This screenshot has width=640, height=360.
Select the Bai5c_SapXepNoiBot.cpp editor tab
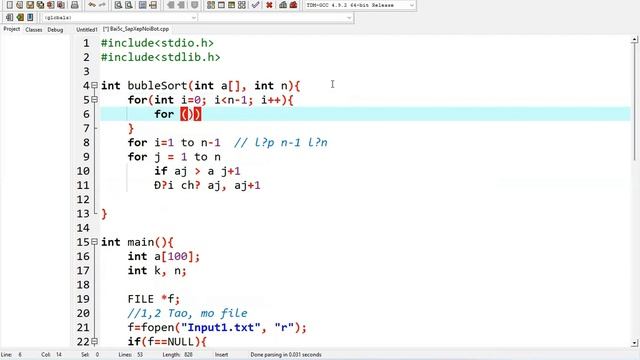(136, 29)
